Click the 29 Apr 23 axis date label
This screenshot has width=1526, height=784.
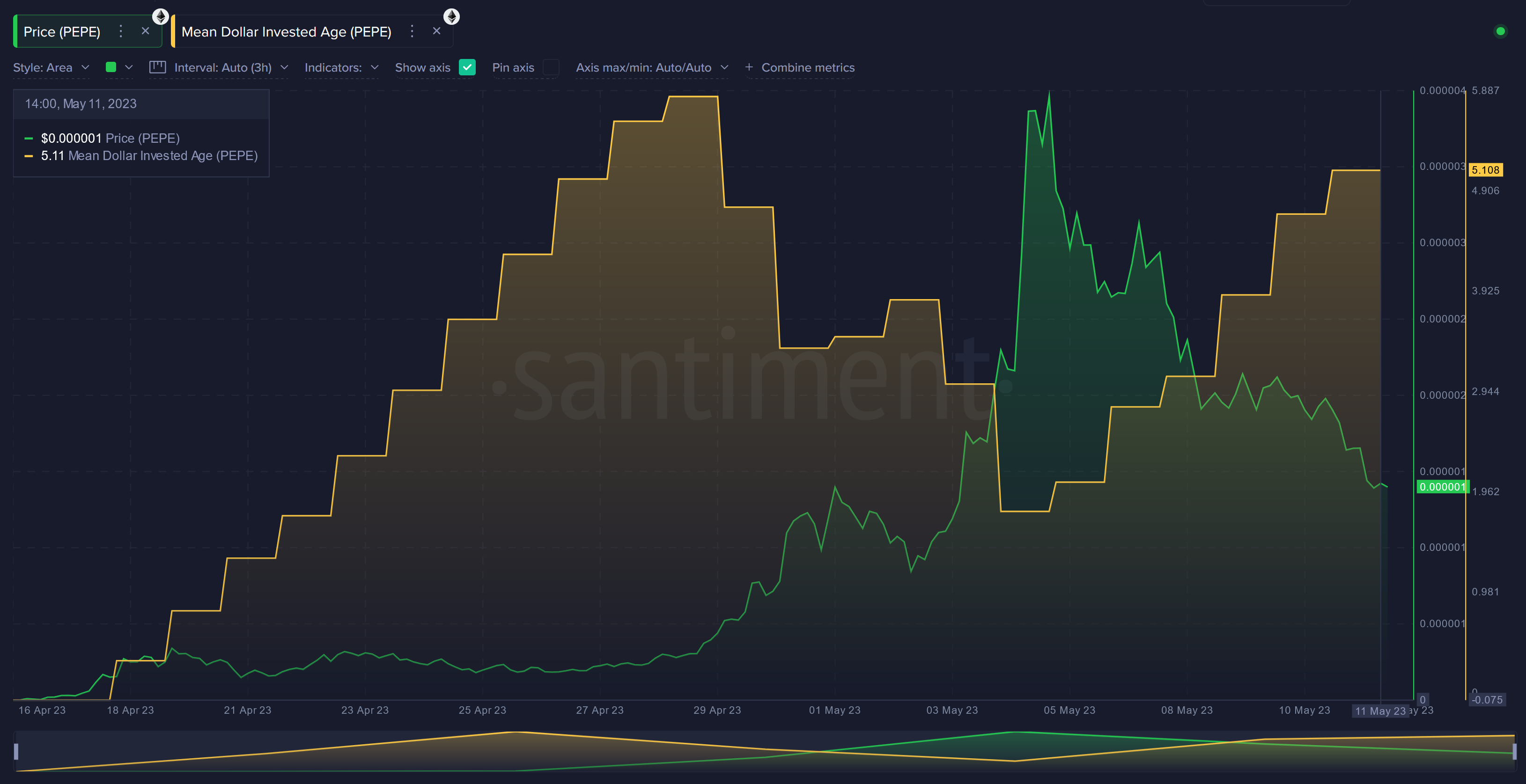pyautogui.click(x=717, y=710)
